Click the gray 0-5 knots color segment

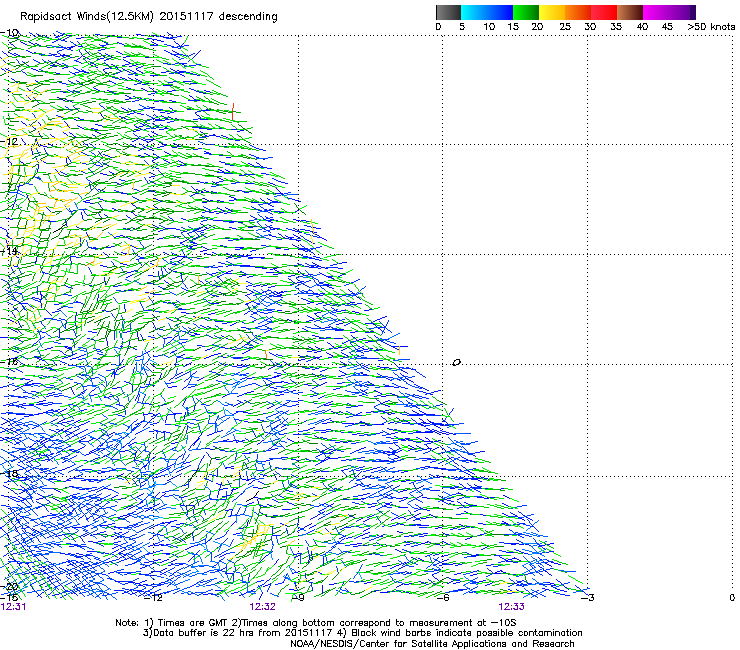point(448,12)
